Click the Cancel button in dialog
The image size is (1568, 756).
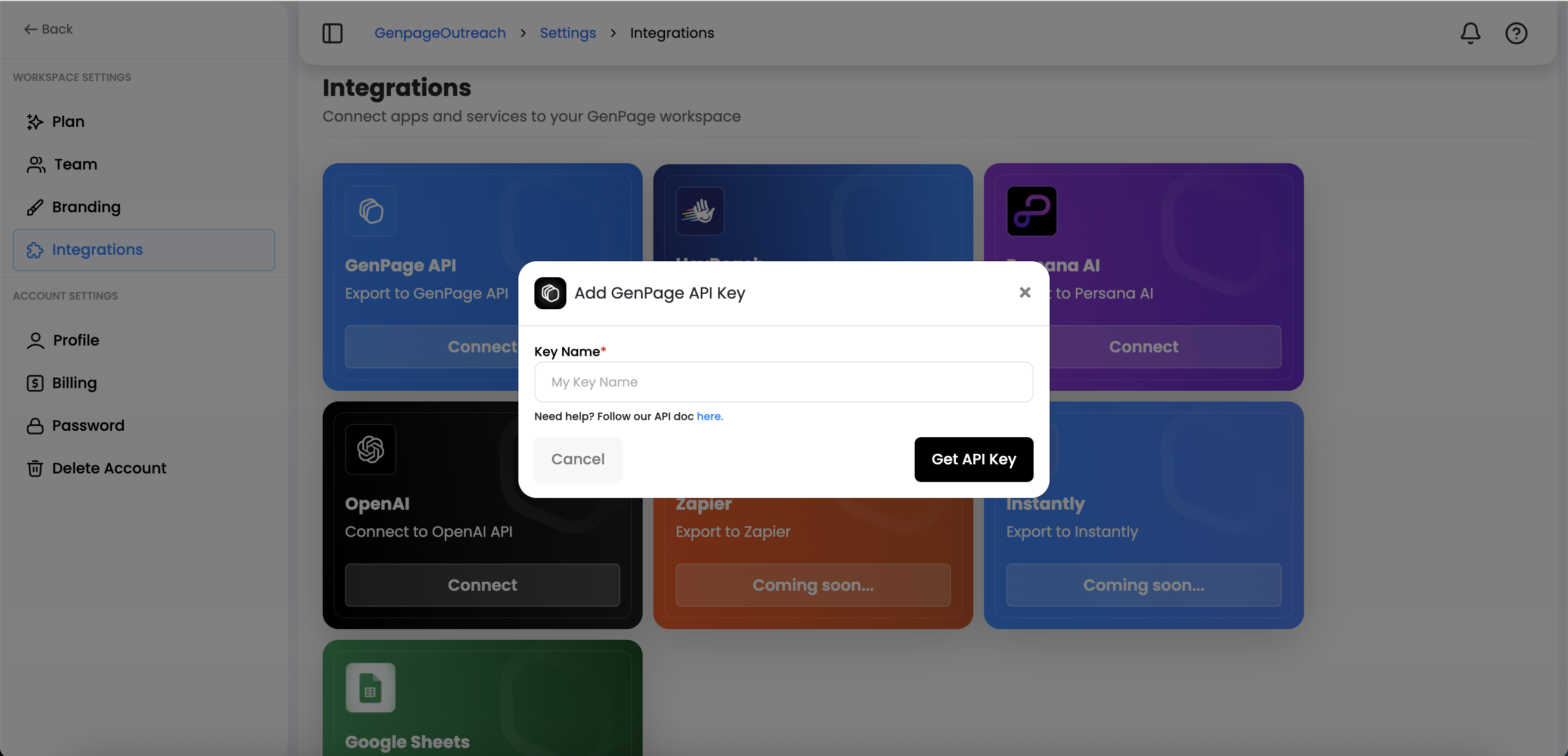pos(578,460)
